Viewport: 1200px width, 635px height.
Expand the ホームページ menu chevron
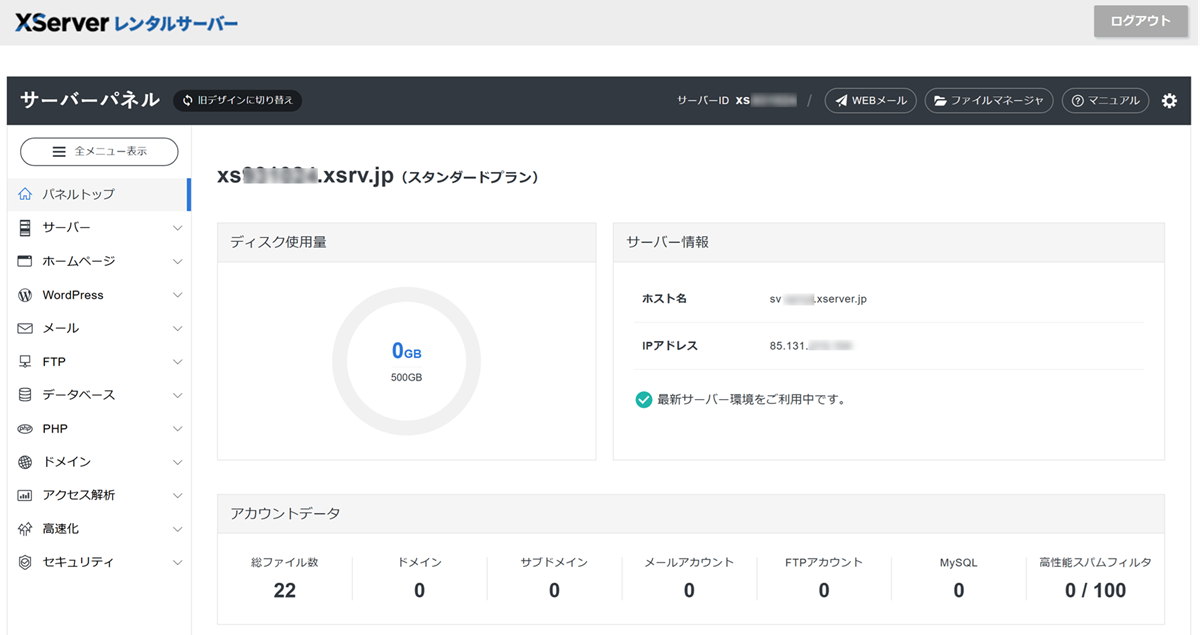pyautogui.click(x=177, y=262)
